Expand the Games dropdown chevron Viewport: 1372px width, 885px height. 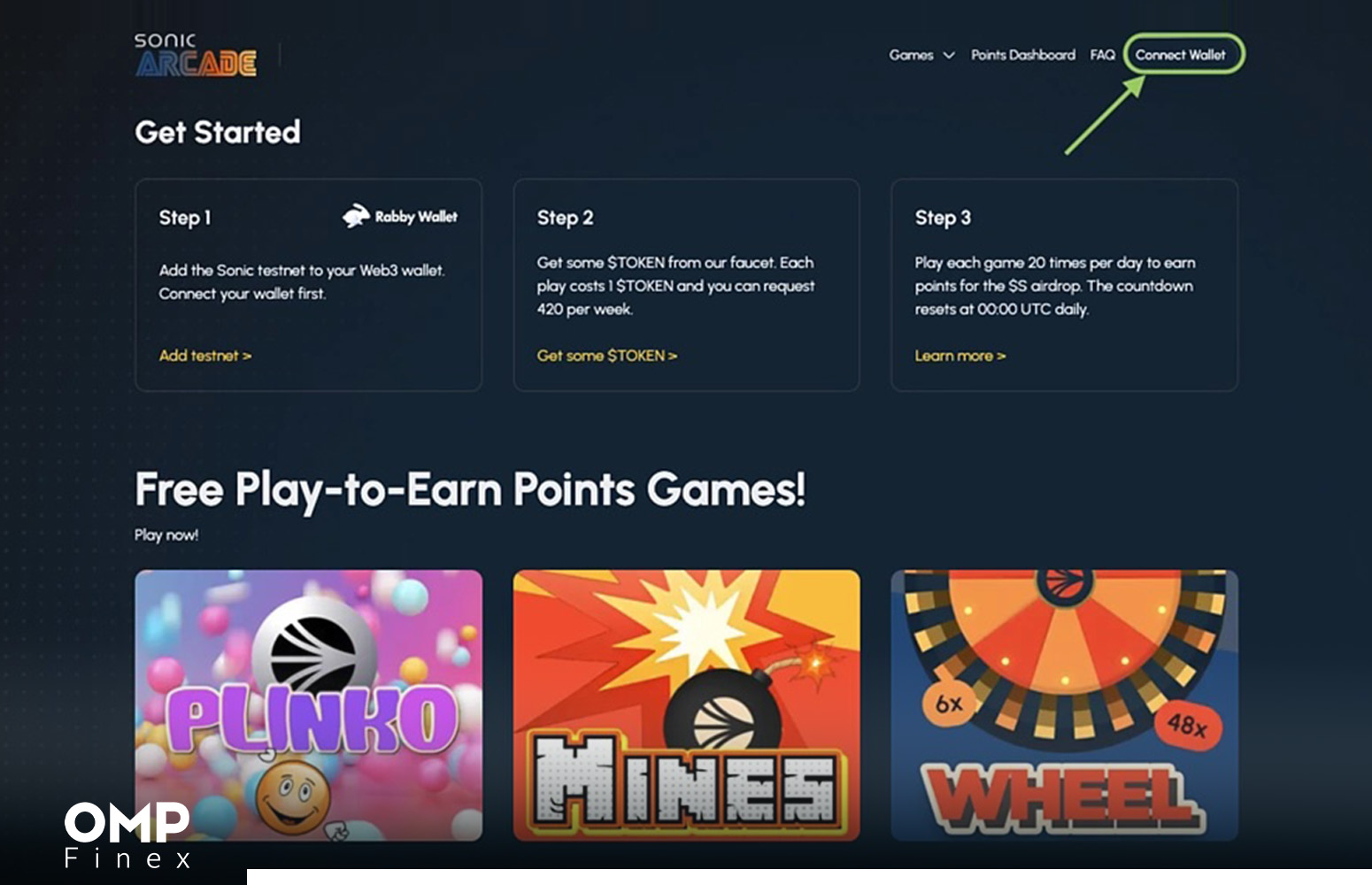[x=949, y=55]
